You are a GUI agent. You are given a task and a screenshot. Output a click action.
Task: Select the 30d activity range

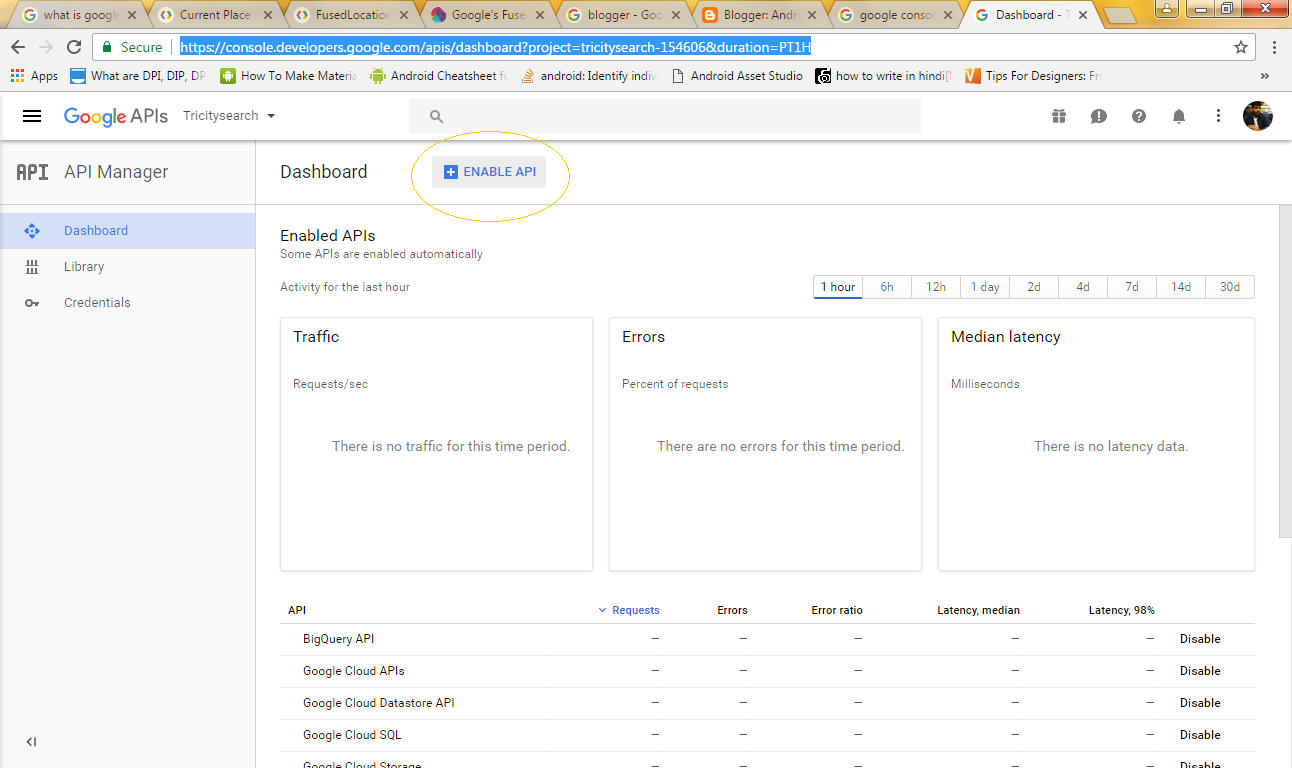click(x=1229, y=287)
